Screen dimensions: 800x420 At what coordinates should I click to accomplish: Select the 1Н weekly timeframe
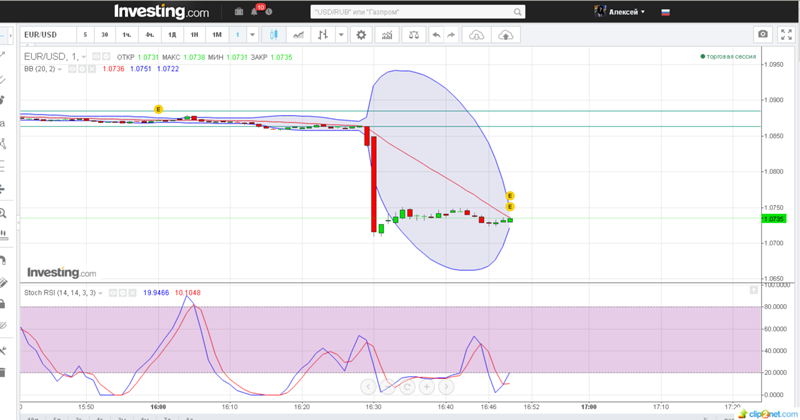(x=194, y=35)
